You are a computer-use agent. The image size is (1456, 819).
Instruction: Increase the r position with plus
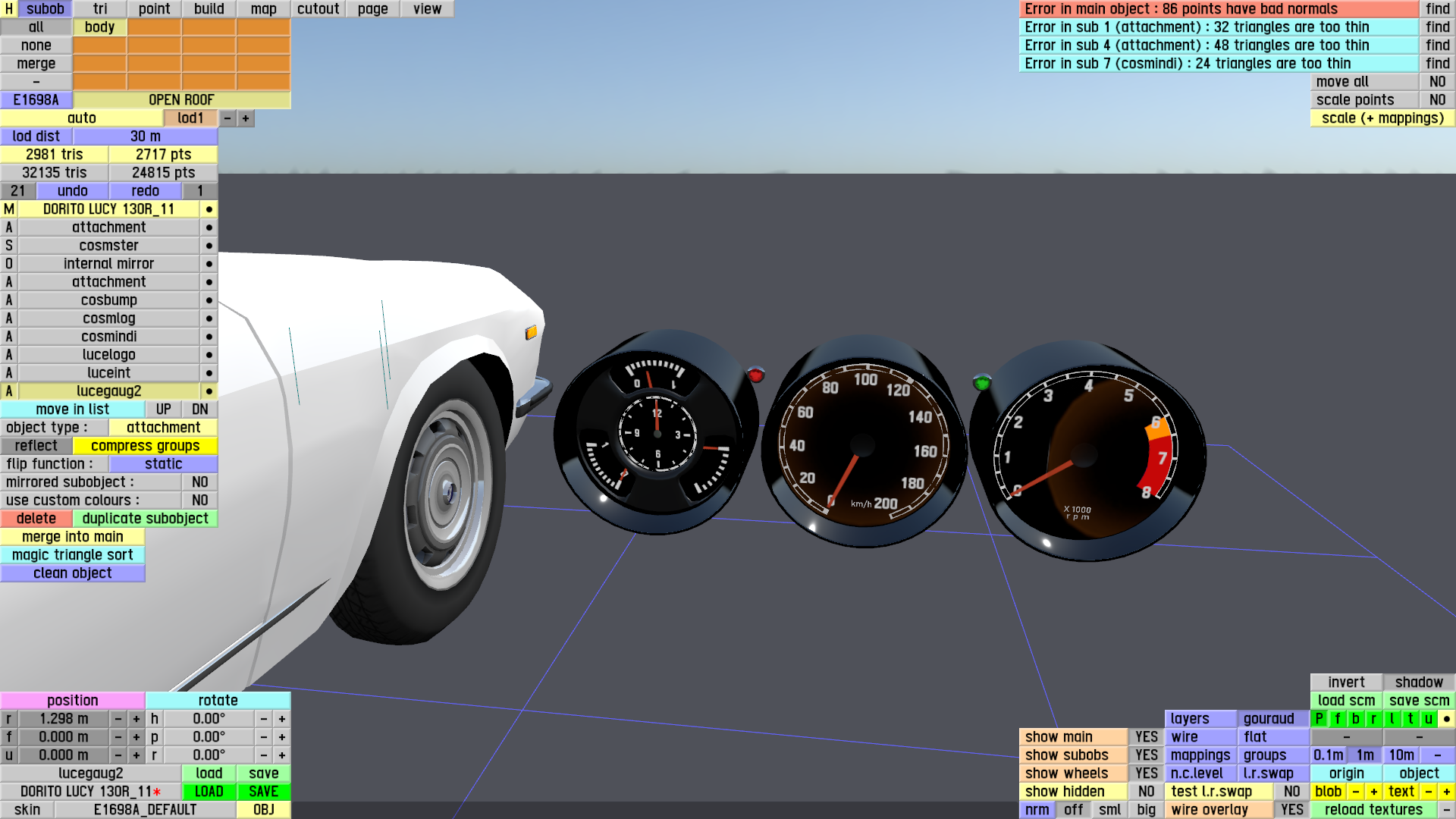(136, 719)
